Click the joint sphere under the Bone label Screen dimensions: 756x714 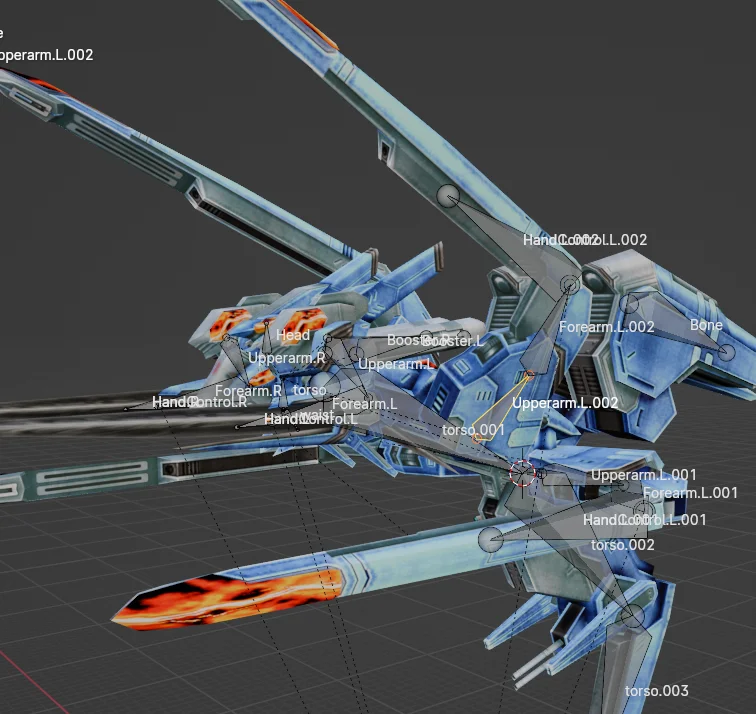[727, 352]
